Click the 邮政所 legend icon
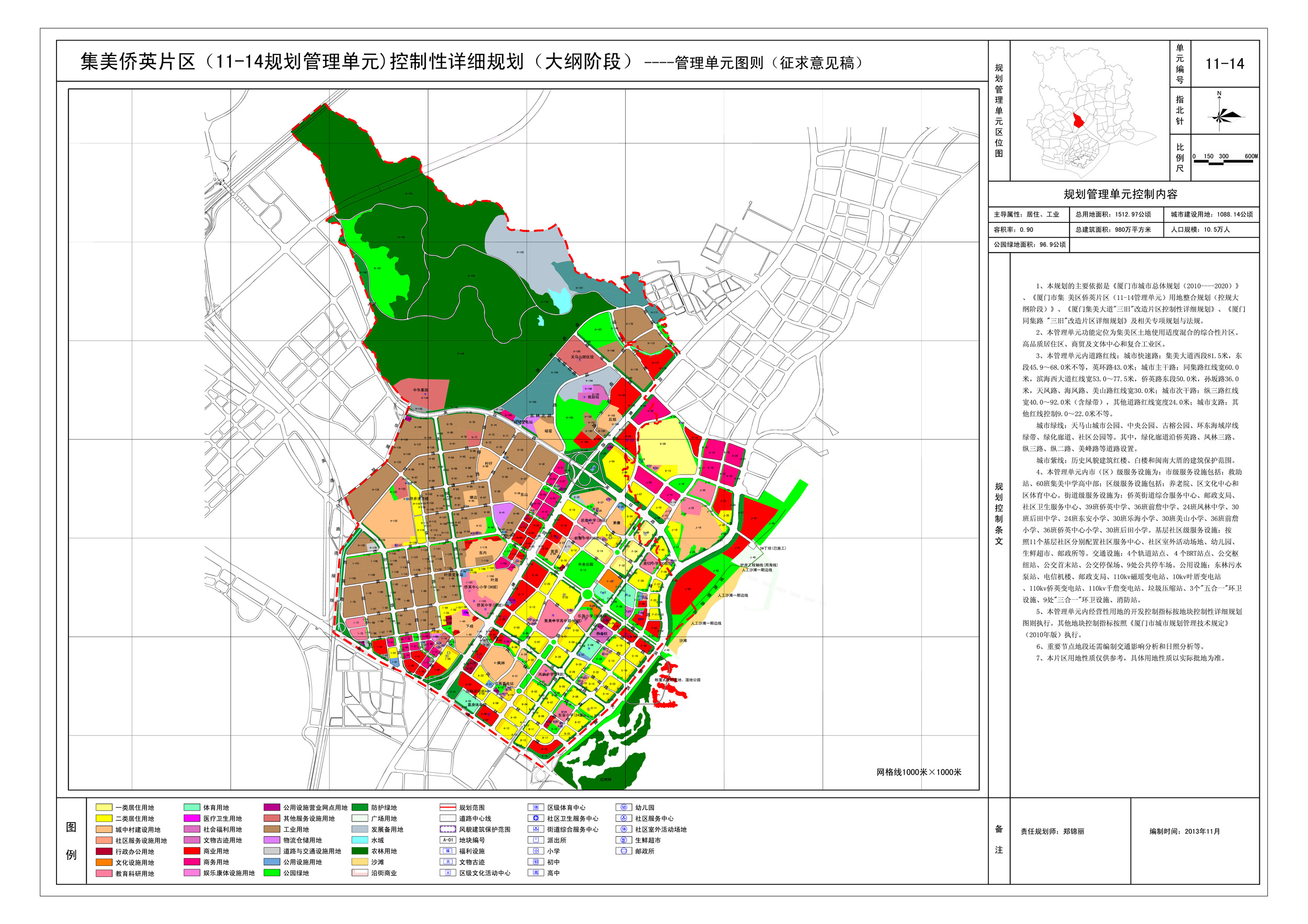This screenshot has width=1308, height=924. coord(623,851)
